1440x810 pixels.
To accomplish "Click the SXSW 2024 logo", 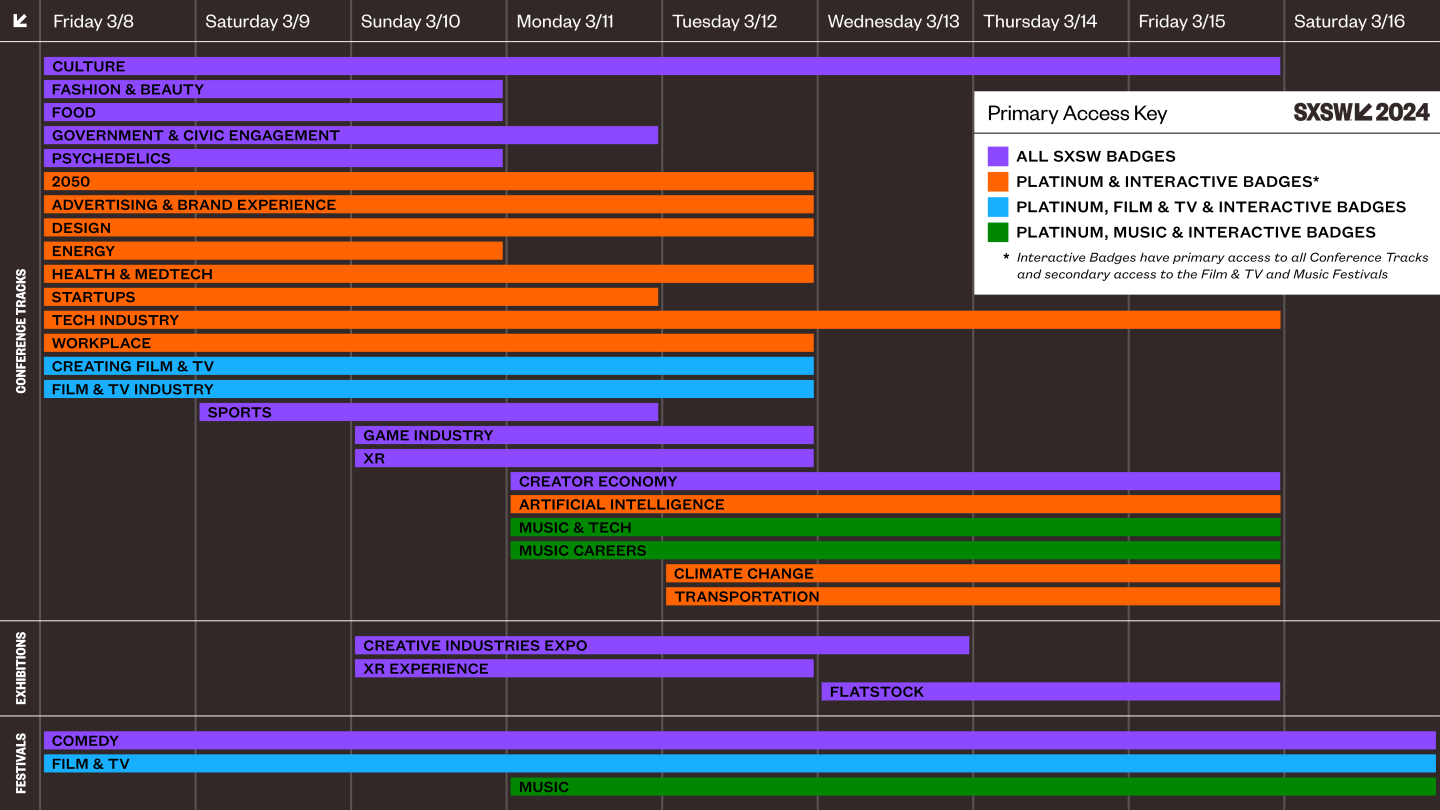I will pyautogui.click(x=1361, y=113).
